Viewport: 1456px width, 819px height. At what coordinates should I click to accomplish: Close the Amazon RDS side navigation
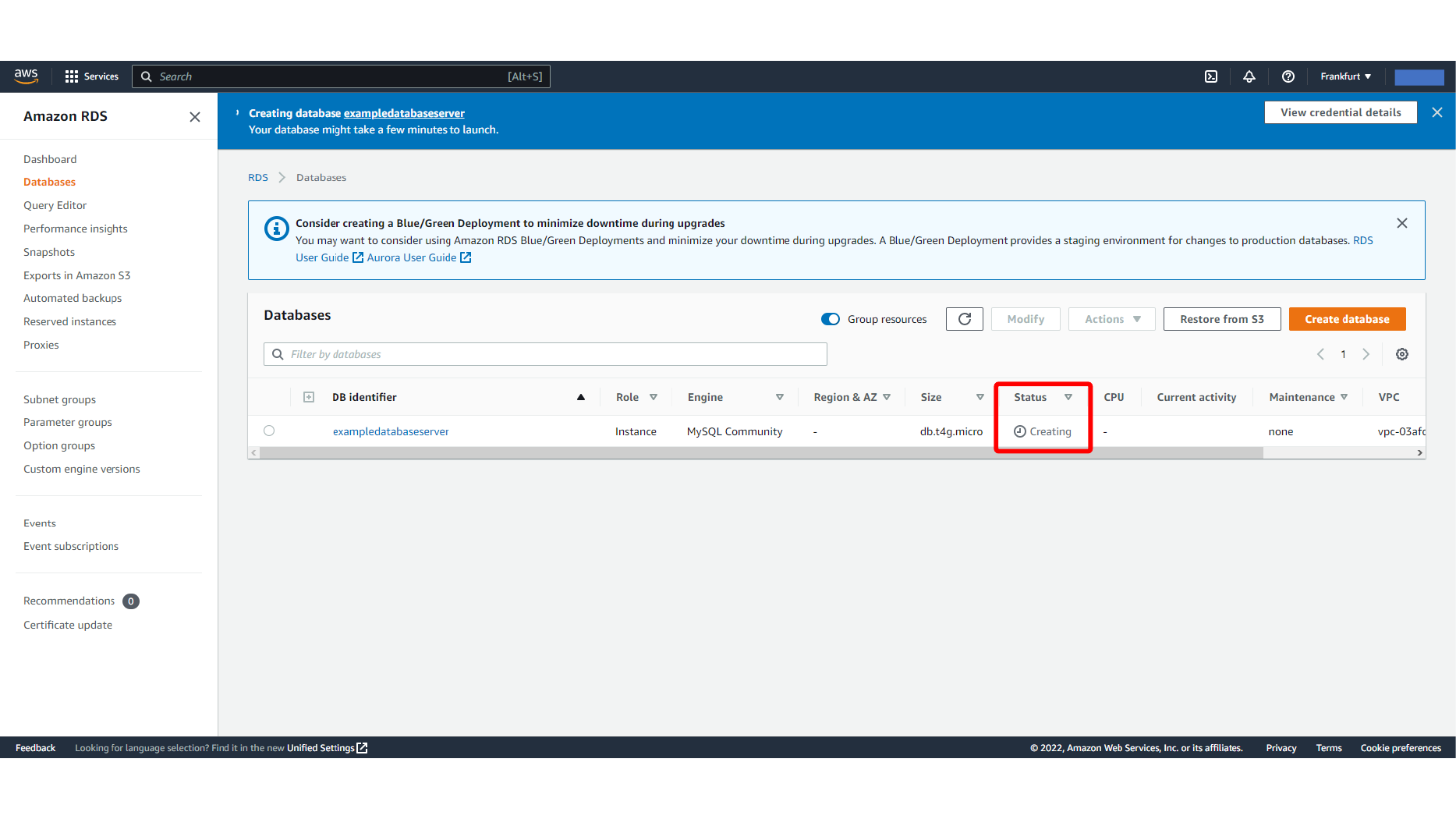[x=195, y=116]
